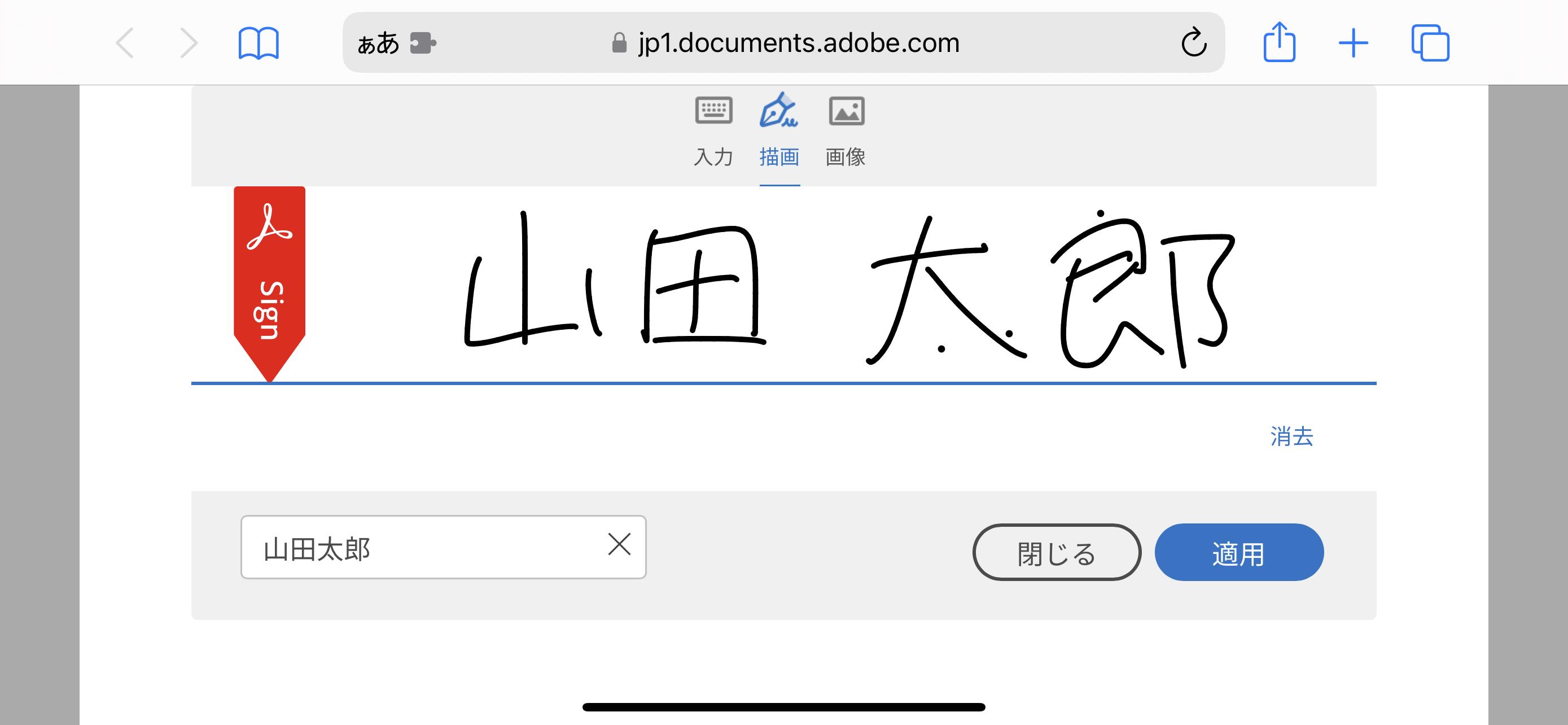Tap the share icon in Safari
The width and height of the screenshot is (1568, 725).
click(x=1281, y=42)
